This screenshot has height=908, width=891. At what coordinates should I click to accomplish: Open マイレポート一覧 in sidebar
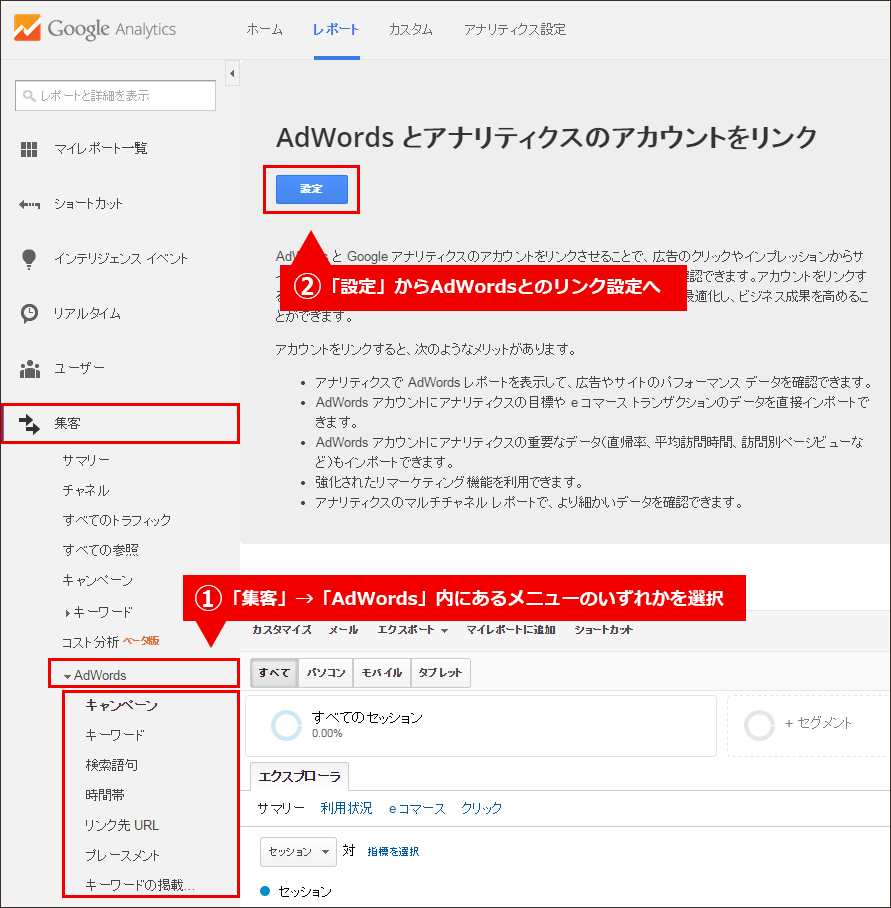tap(101, 149)
